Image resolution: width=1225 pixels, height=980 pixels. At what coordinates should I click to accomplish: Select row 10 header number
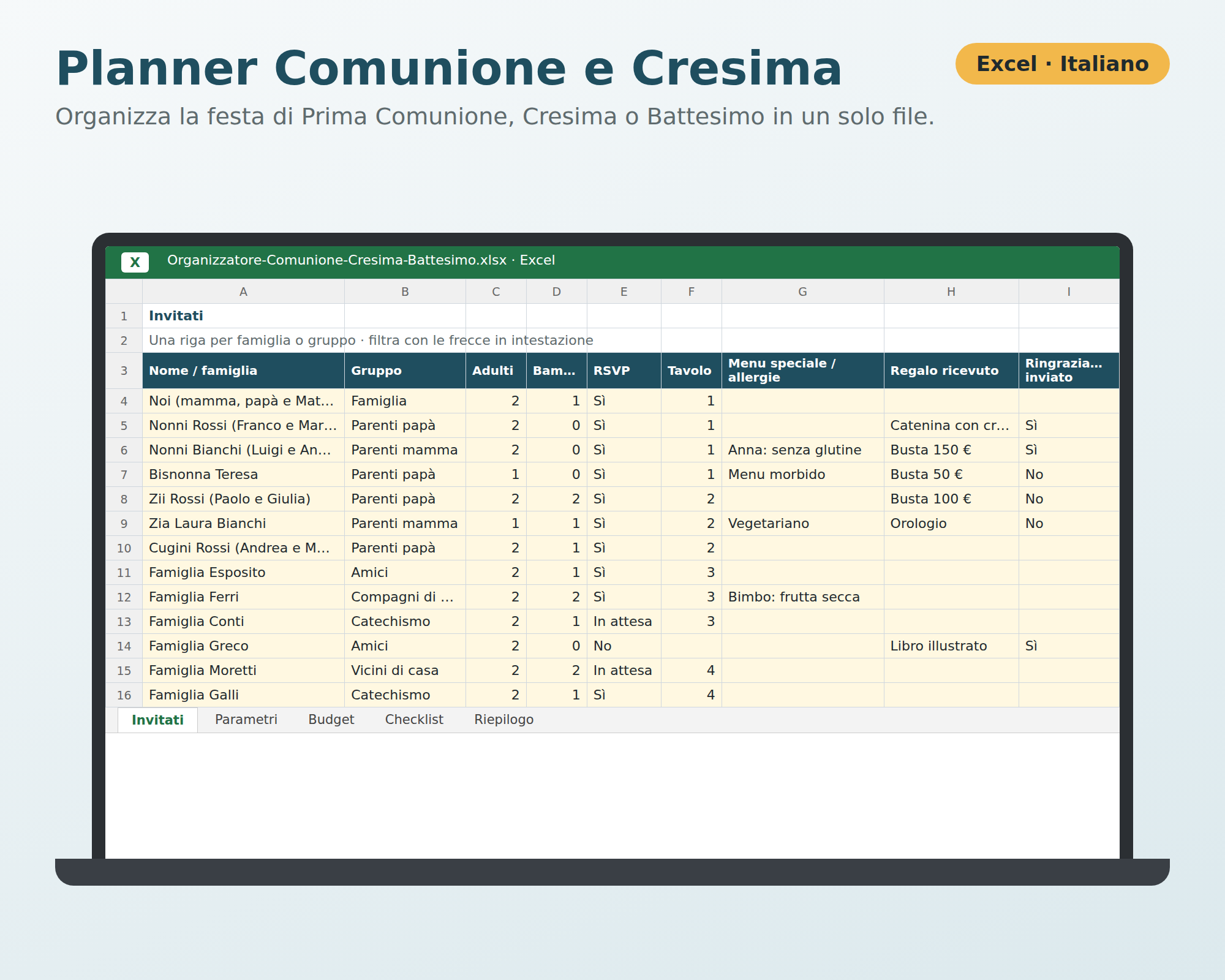[x=124, y=548]
